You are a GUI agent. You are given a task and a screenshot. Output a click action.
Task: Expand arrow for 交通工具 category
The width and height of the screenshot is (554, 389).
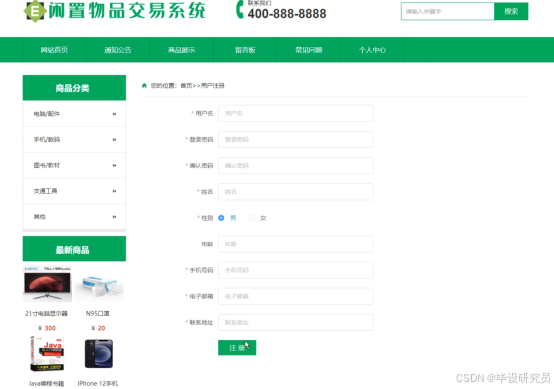114,191
